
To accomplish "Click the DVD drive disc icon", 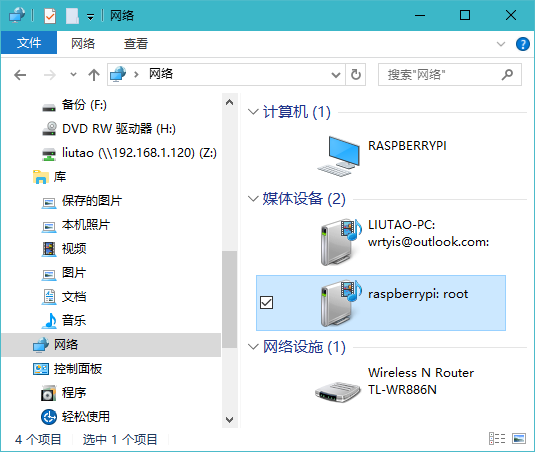I will 49,129.
